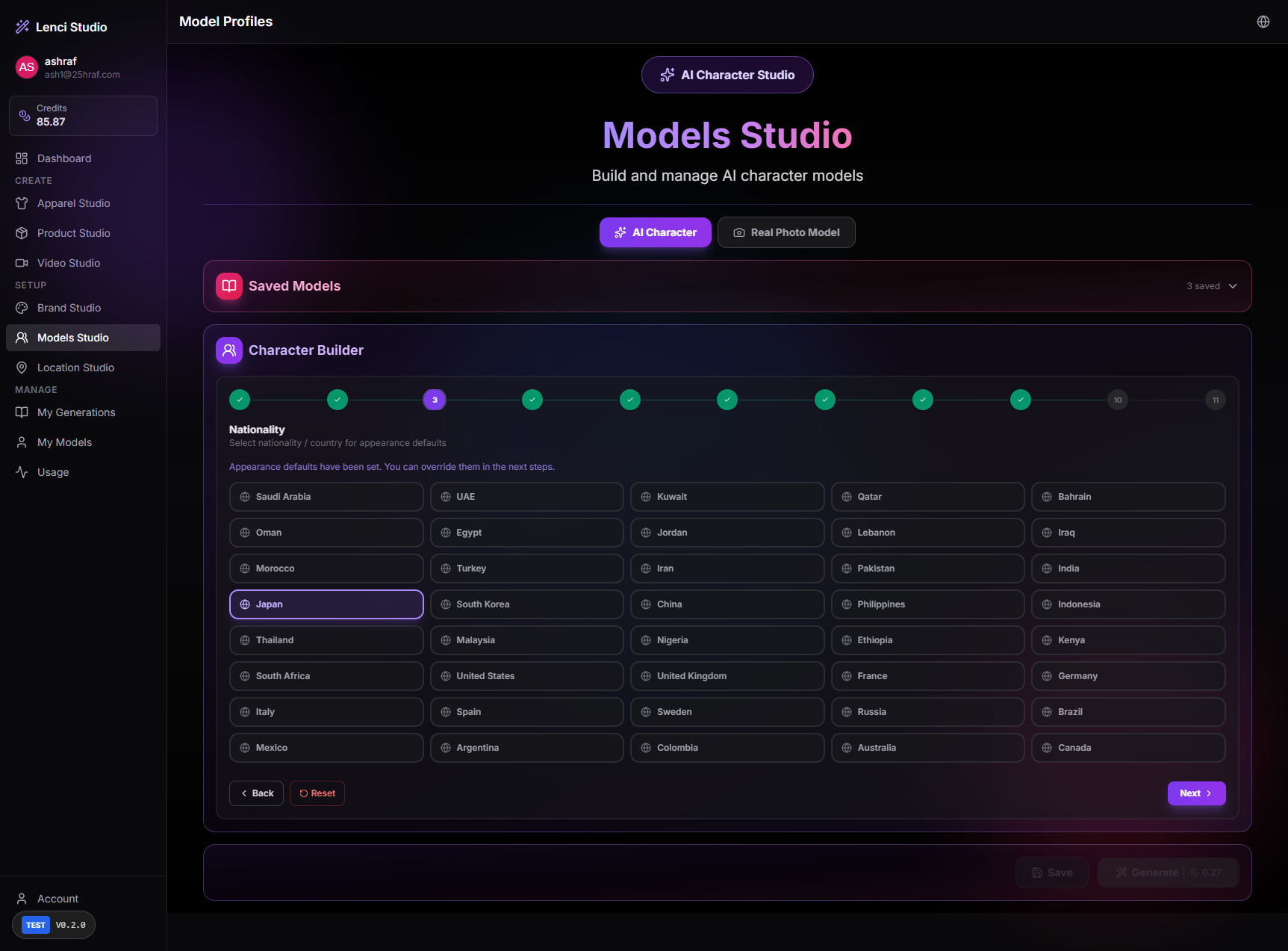The width and height of the screenshot is (1288, 951).
Task: Pick Brazil as the nationality
Action: (x=1127, y=712)
